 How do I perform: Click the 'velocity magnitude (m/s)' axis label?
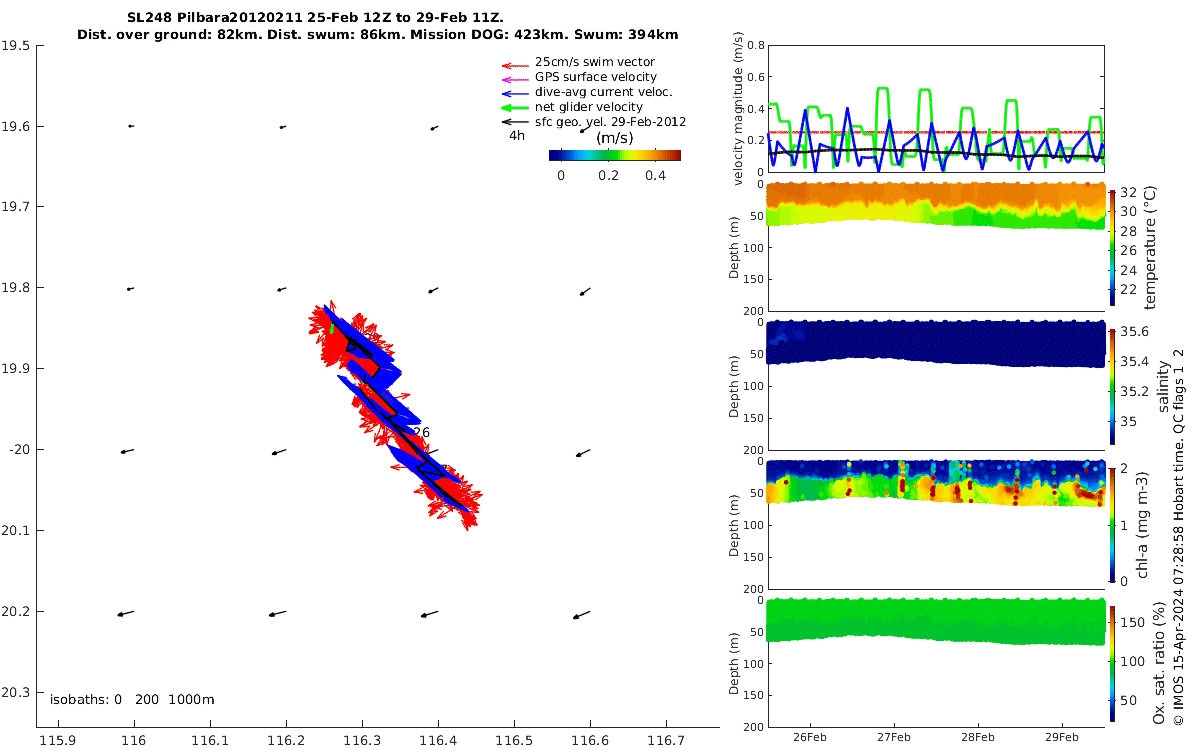739,108
